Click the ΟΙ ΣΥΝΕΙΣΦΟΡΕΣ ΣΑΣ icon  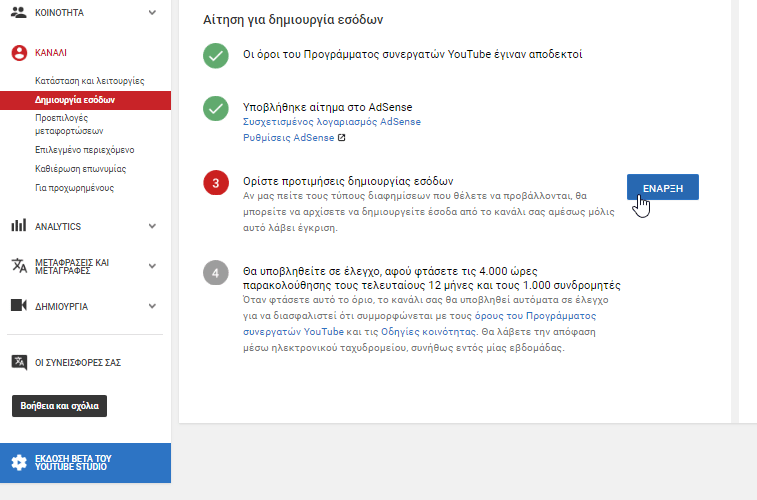tap(19, 362)
